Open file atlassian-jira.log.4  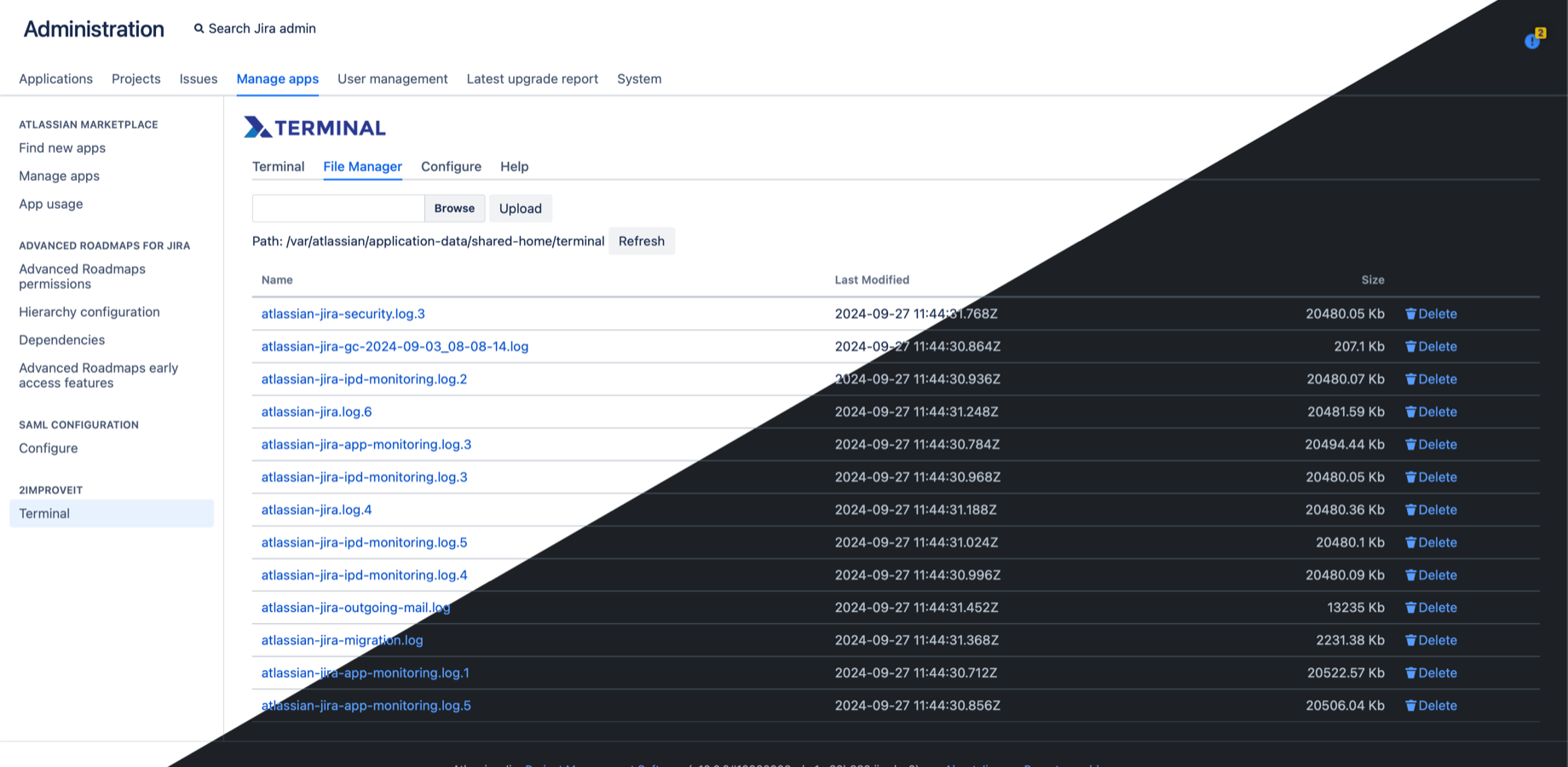(316, 510)
